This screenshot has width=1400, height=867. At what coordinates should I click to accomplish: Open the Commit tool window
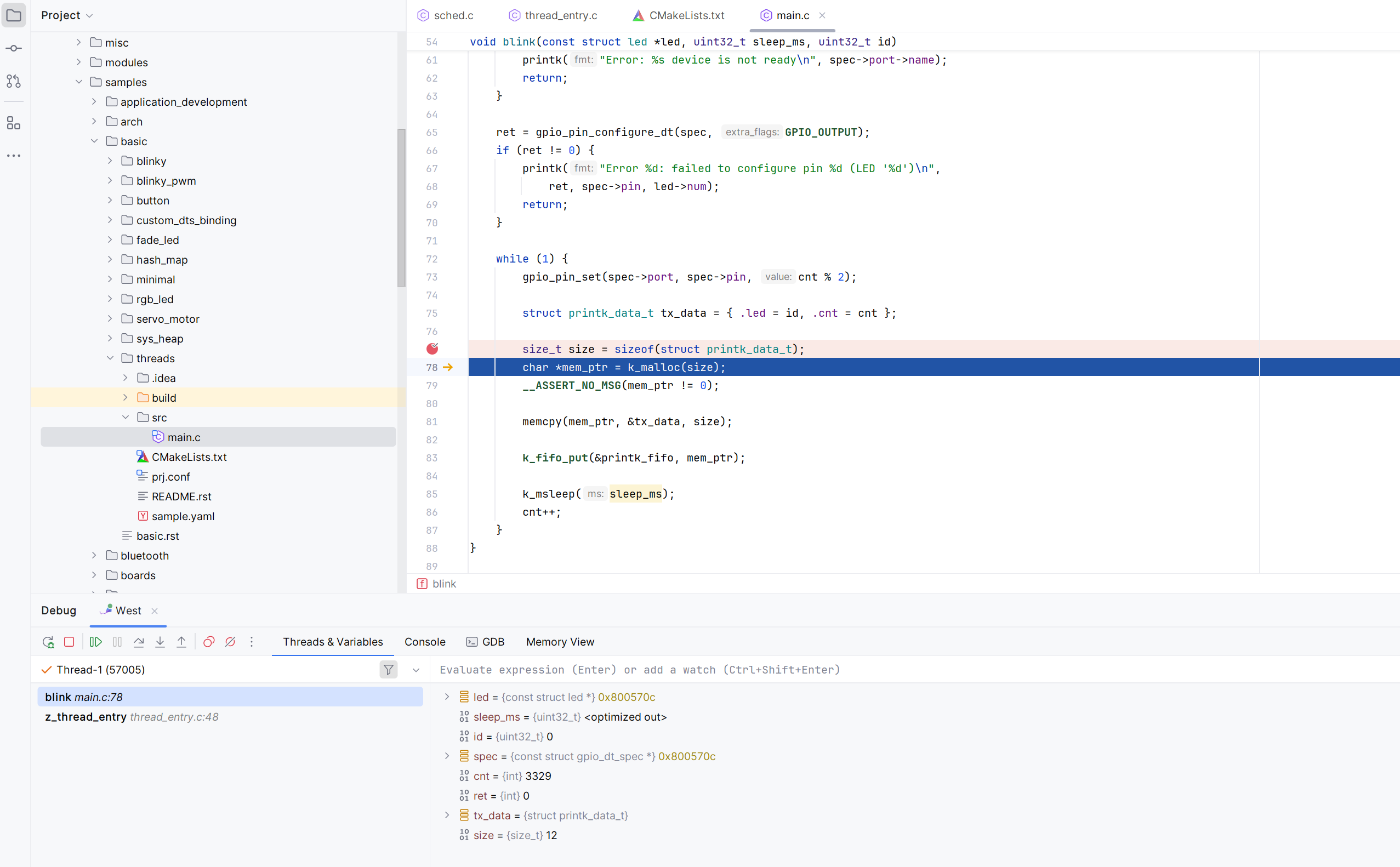click(x=14, y=48)
